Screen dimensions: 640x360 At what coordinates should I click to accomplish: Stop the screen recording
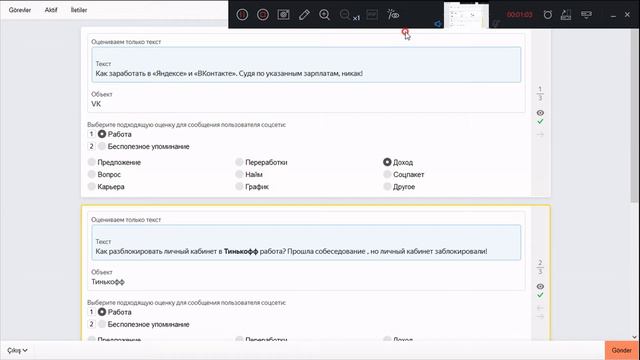click(263, 15)
